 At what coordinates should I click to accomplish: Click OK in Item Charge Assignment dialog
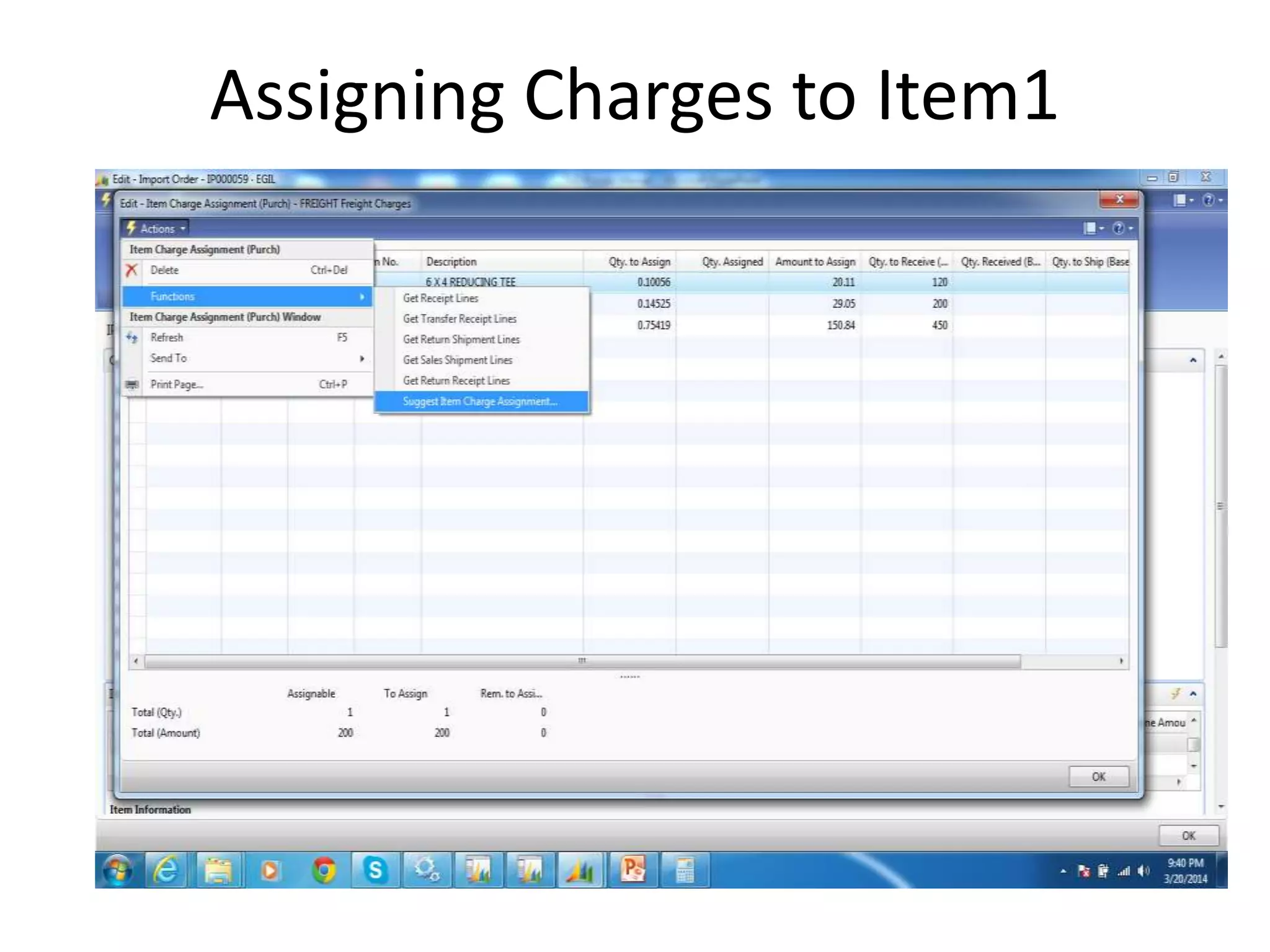tap(1099, 777)
